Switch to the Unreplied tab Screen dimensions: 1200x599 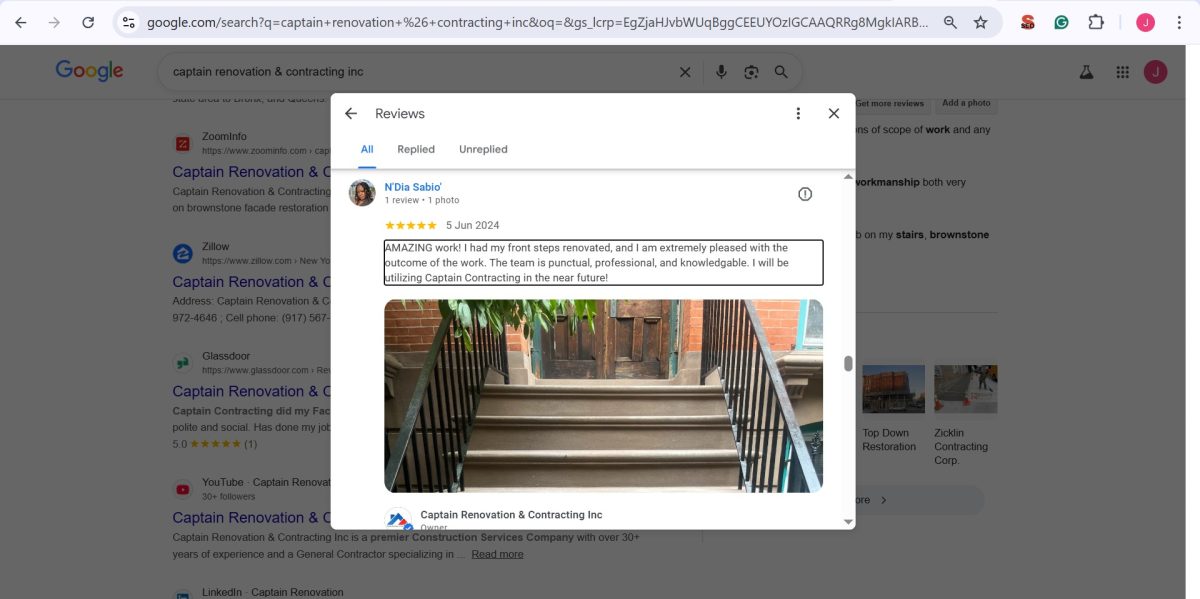483,150
